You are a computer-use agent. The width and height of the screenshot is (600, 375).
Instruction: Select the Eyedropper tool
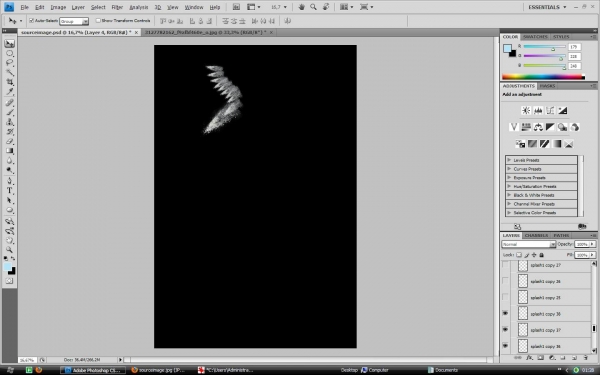pyautogui.click(x=10, y=91)
